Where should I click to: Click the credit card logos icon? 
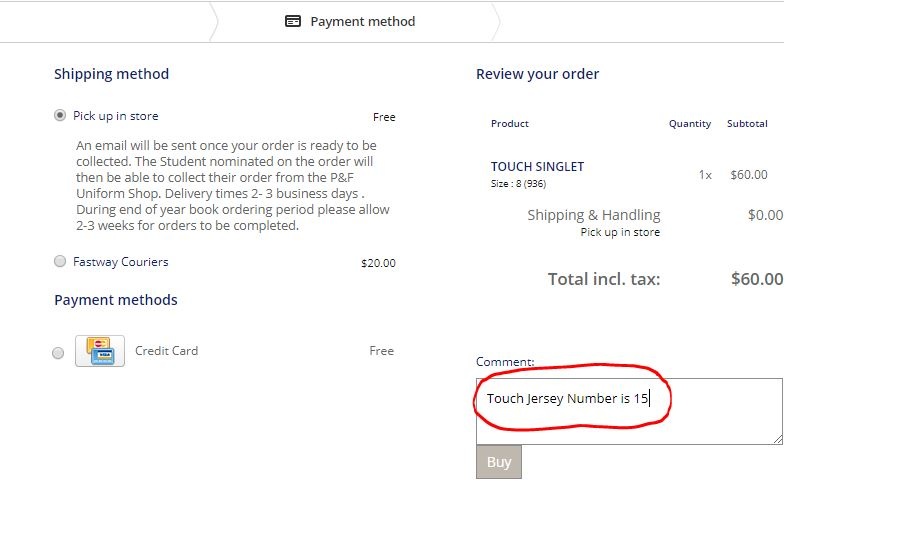[100, 351]
